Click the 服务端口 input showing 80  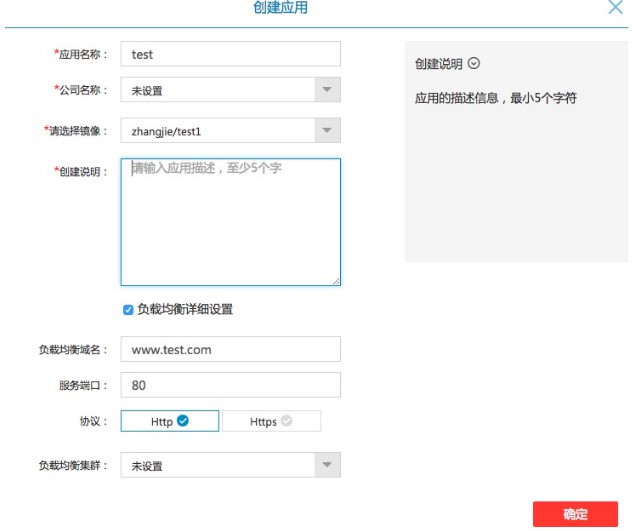tap(230, 385)
